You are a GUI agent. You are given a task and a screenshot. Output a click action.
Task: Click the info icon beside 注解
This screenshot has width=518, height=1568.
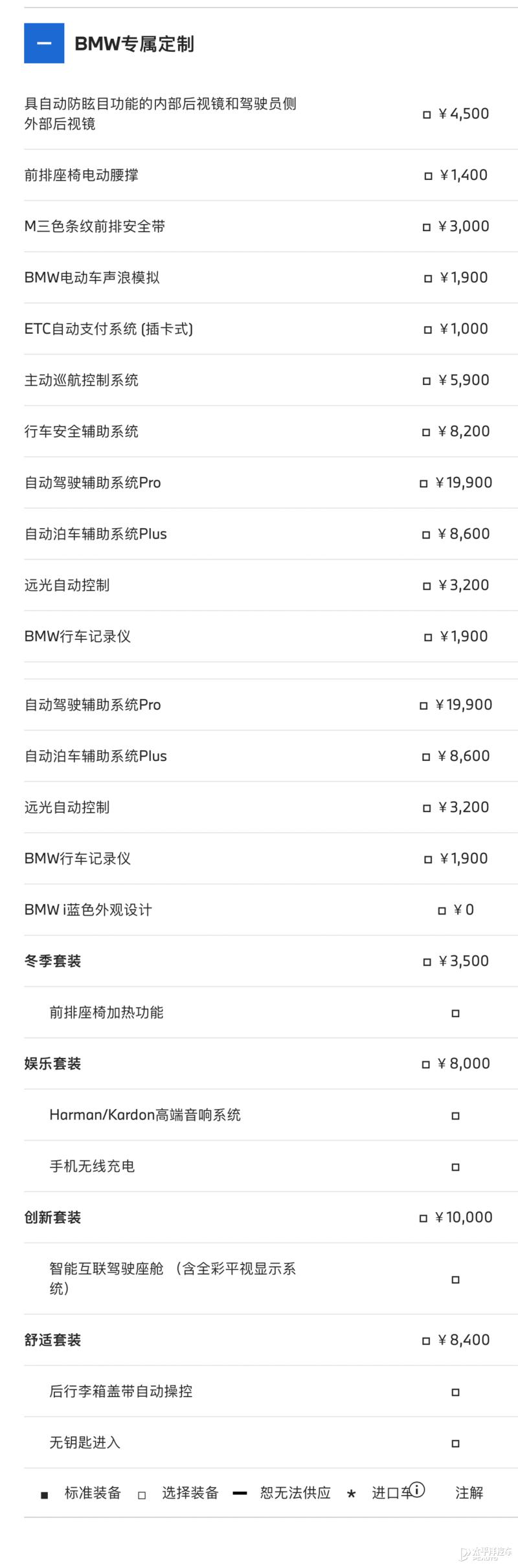[418, 1490]
